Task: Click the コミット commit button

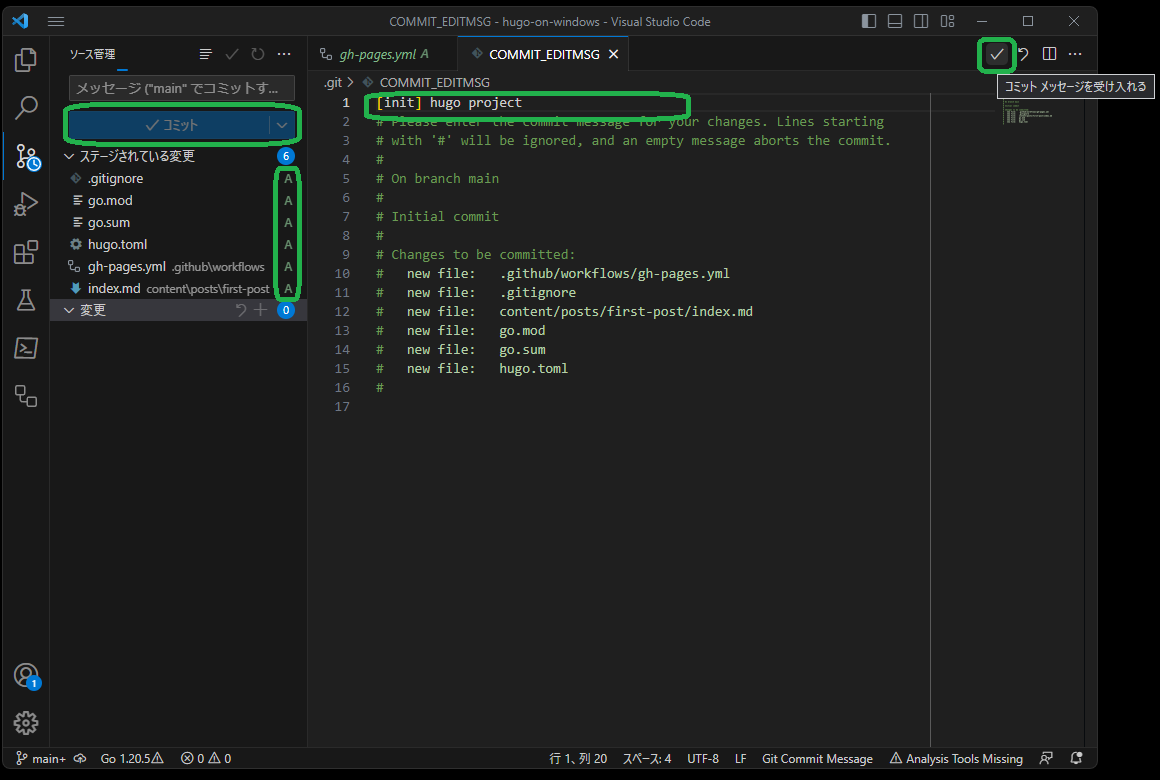Action: tap(170, 125)
